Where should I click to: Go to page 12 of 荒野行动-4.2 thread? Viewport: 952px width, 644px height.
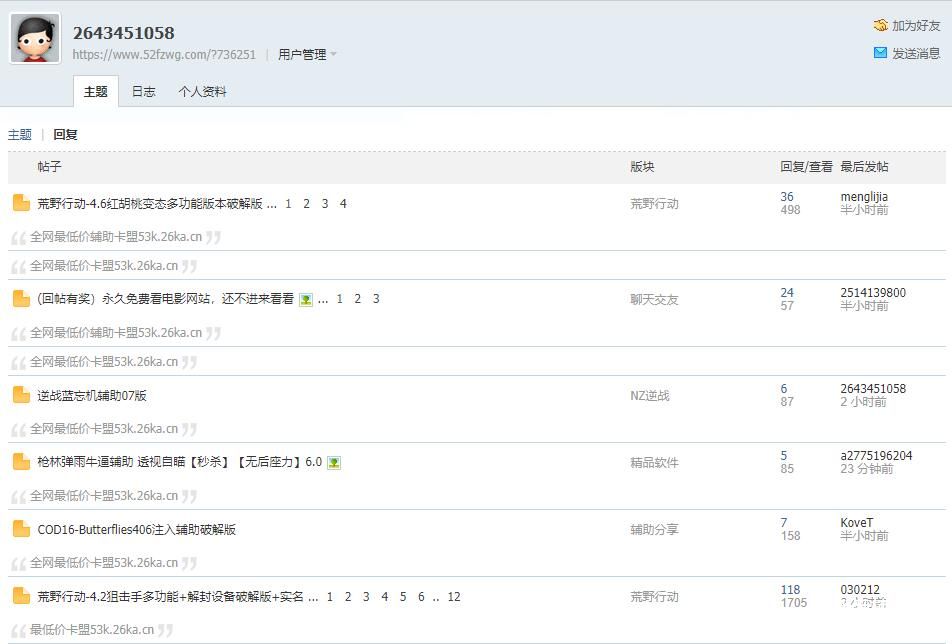point(454,597)
